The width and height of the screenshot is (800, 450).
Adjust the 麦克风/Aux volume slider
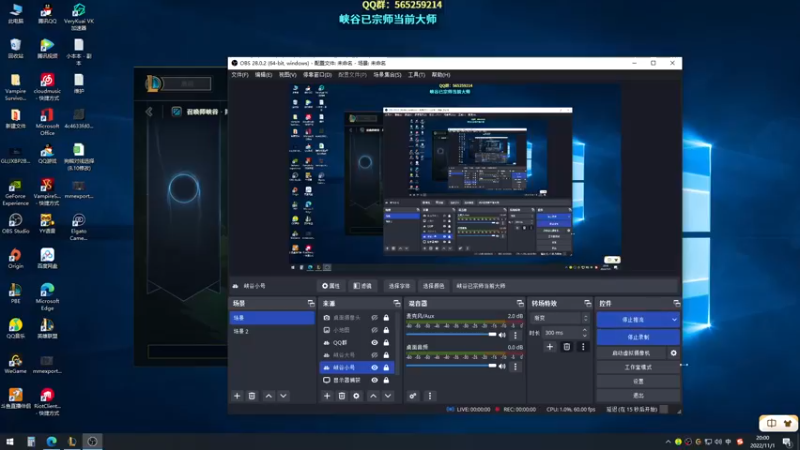point(452,335)
